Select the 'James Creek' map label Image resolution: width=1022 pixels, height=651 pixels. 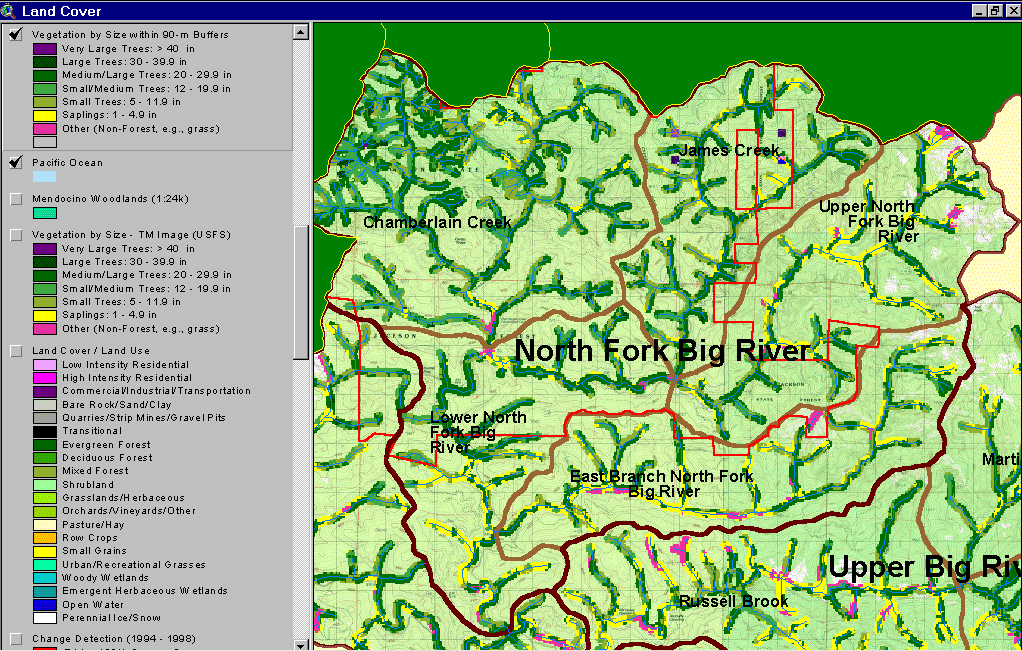click(729, 151)
